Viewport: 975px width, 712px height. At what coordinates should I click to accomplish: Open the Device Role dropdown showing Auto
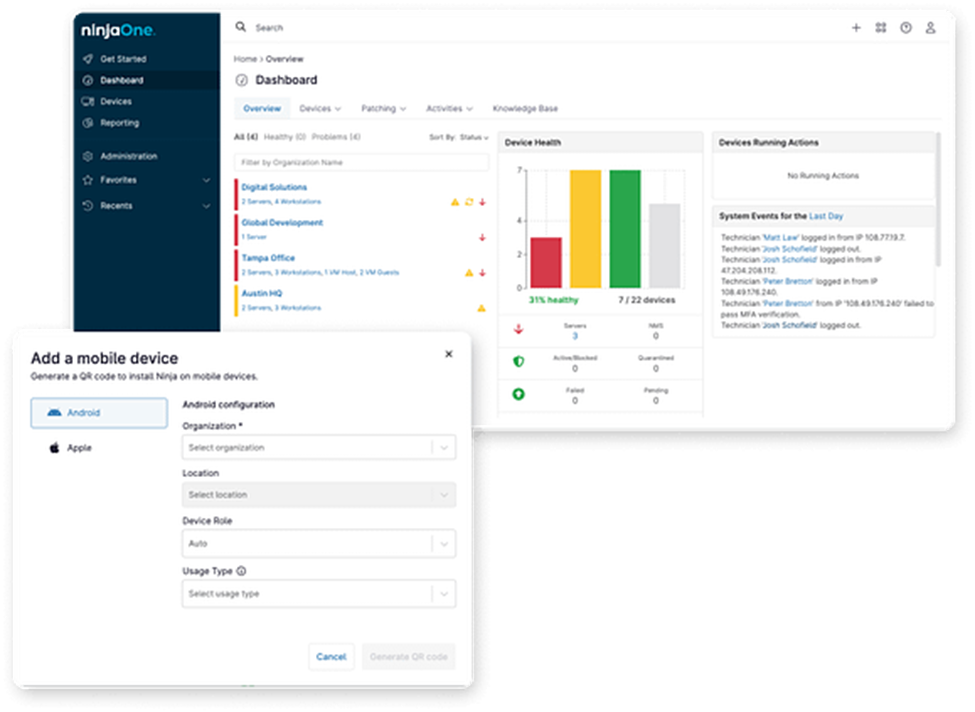coord(318,544)
